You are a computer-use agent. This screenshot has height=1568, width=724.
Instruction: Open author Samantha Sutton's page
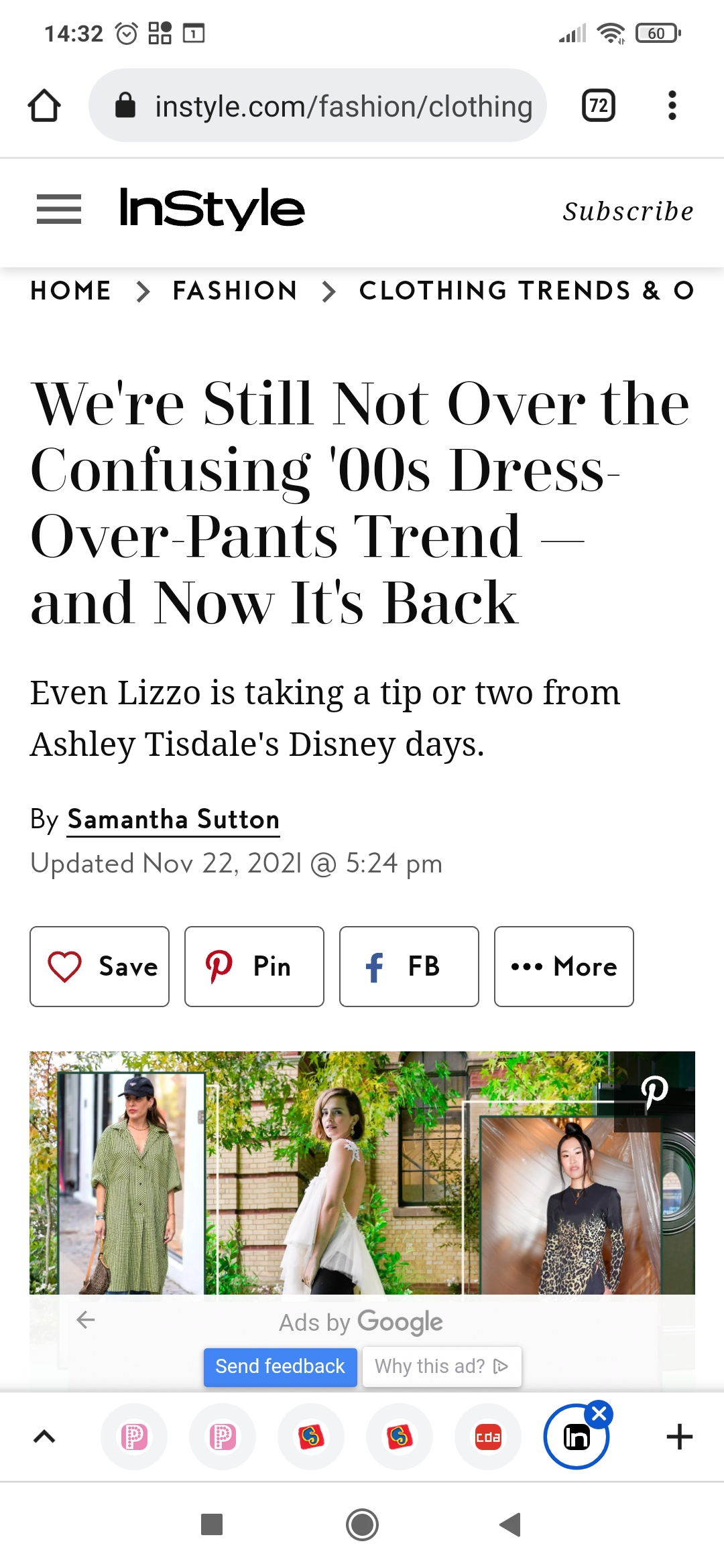173,820
